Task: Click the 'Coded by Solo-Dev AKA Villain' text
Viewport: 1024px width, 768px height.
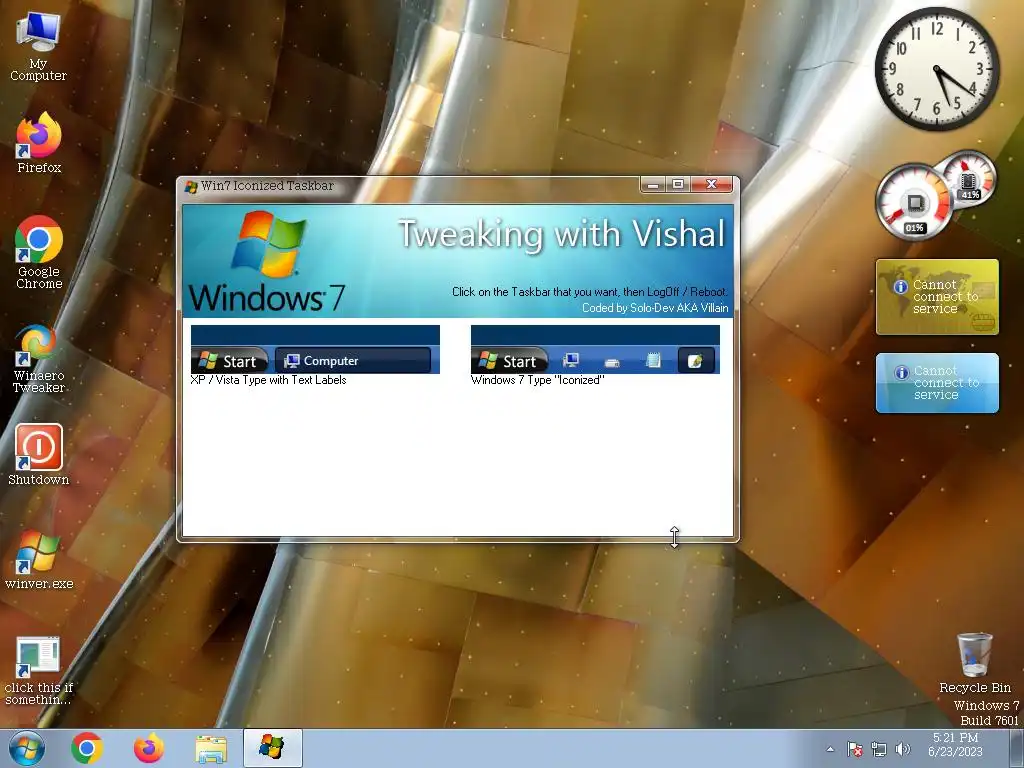Action: 655,308
